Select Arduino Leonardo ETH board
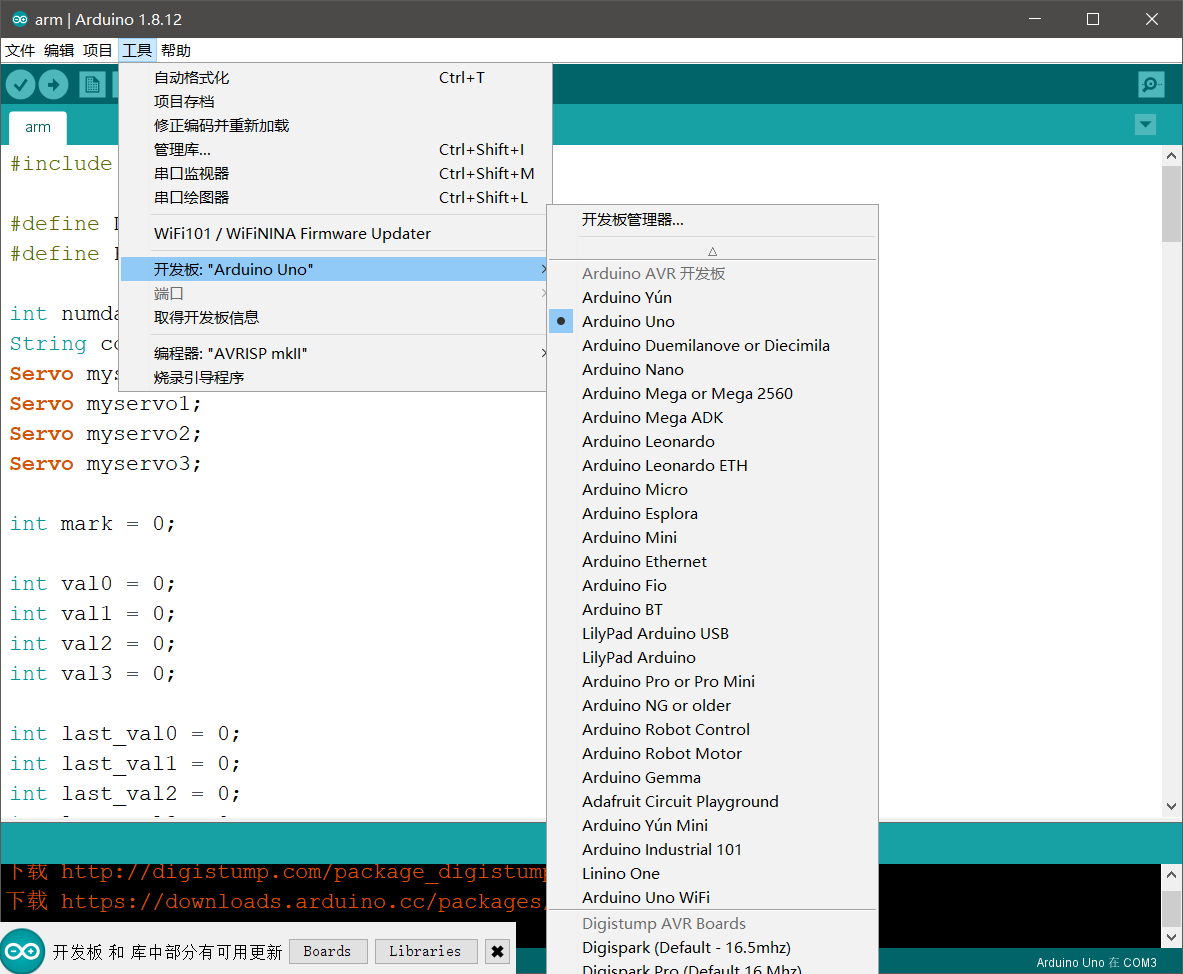The height and width of the screenshot is (974, 1183). pos(712,465)
